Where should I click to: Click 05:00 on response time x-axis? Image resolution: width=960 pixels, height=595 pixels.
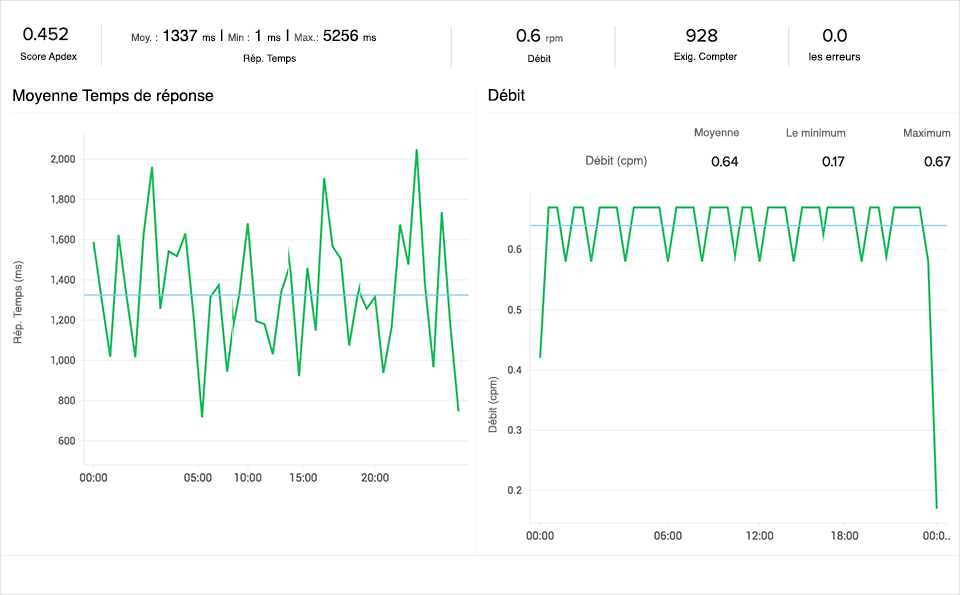(x=198, y=478)
